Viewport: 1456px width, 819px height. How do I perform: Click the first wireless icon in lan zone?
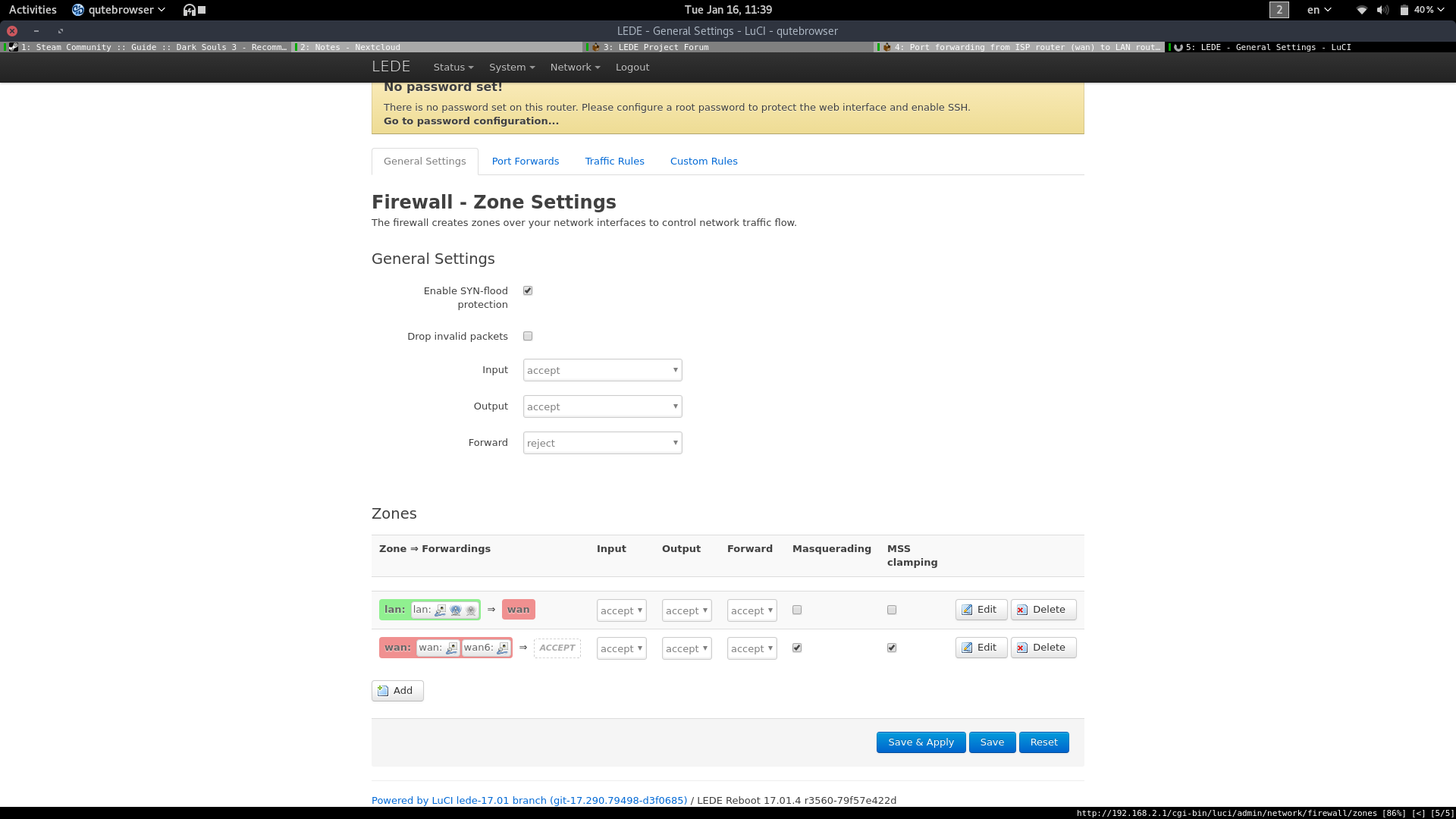pos(456,610)
